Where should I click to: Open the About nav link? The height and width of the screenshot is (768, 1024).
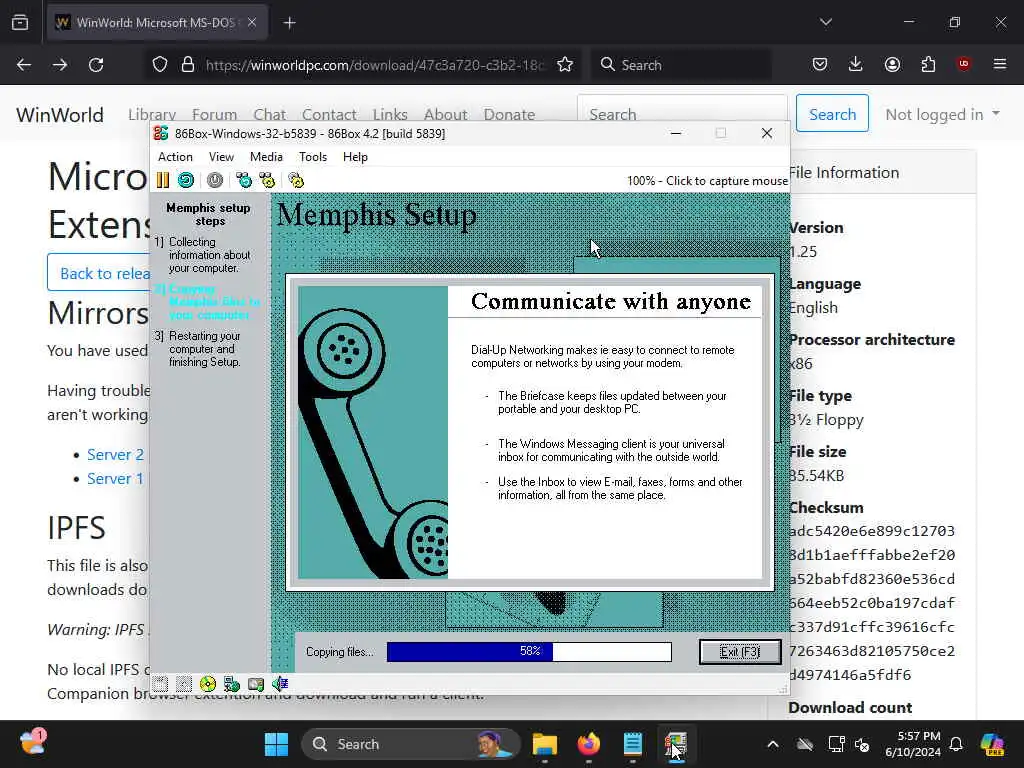[445, 115]
